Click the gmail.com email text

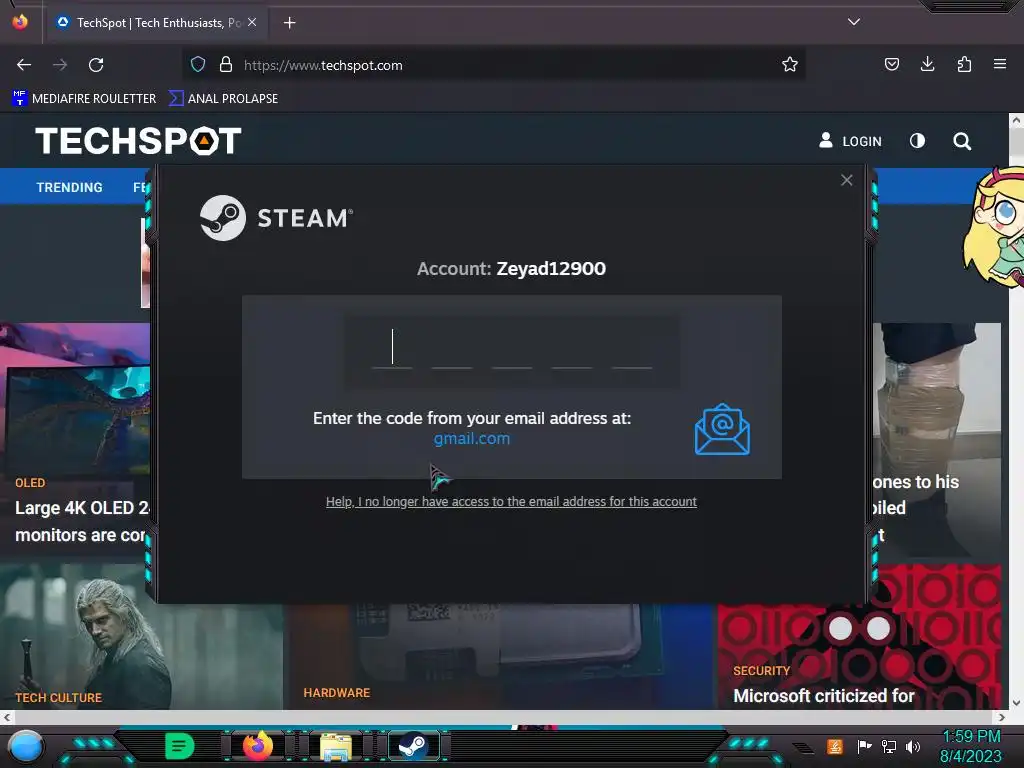click(472, 438)
